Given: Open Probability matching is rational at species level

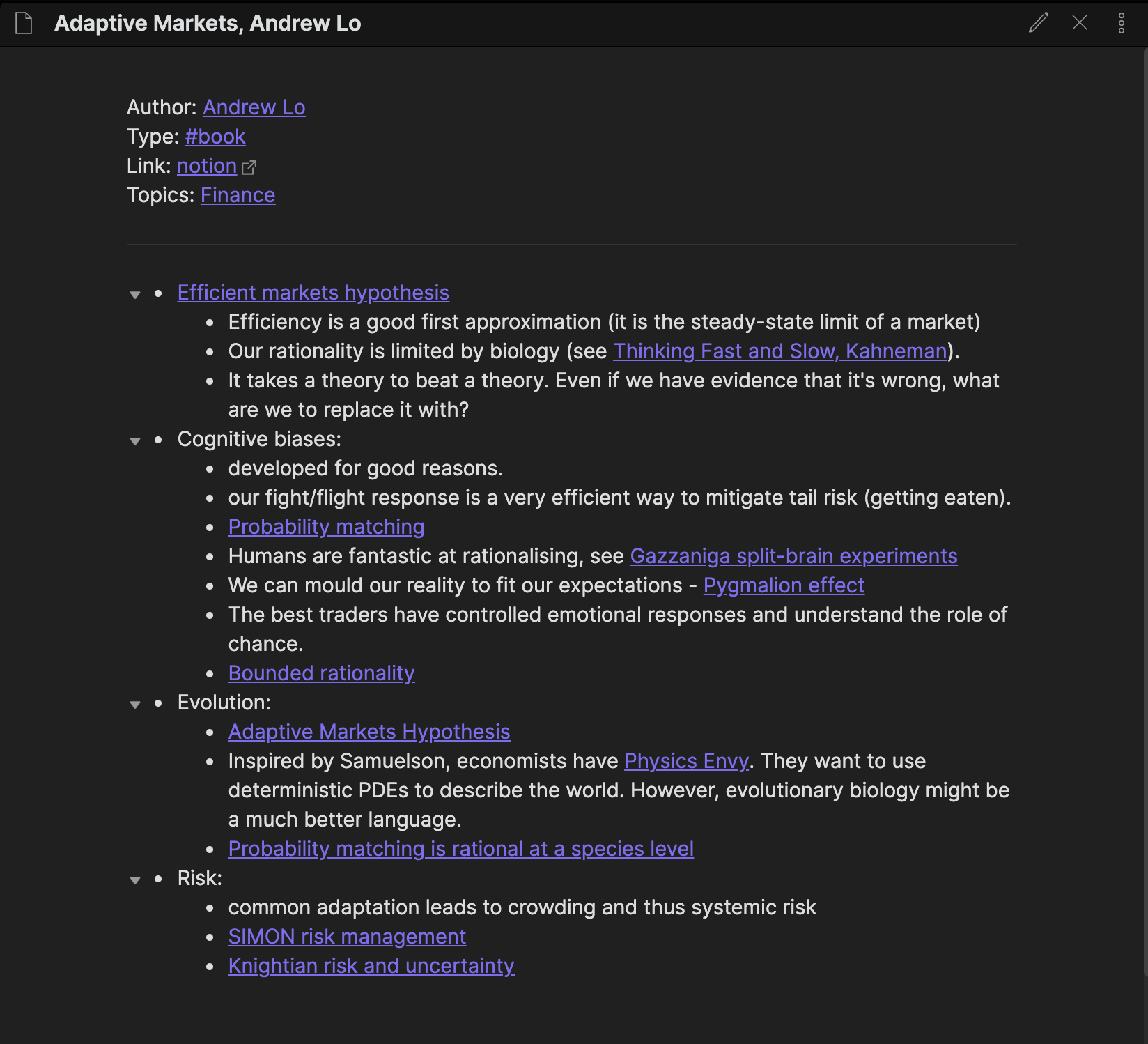Looking at the screenshot, I should [461, 849].
